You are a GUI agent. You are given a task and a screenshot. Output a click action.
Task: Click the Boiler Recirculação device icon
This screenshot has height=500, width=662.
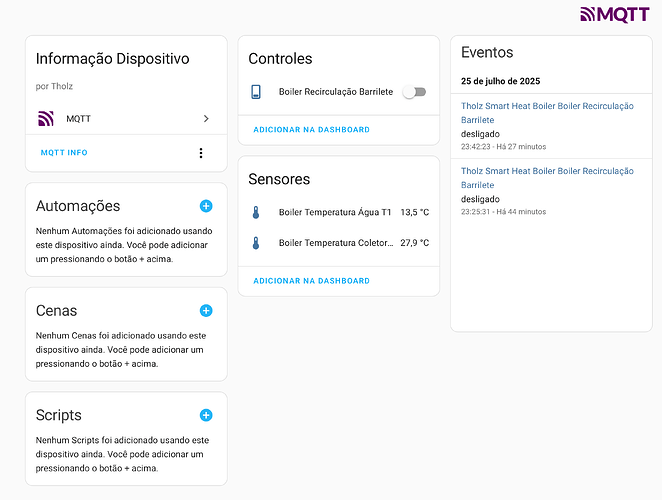(x=256, y=92)
